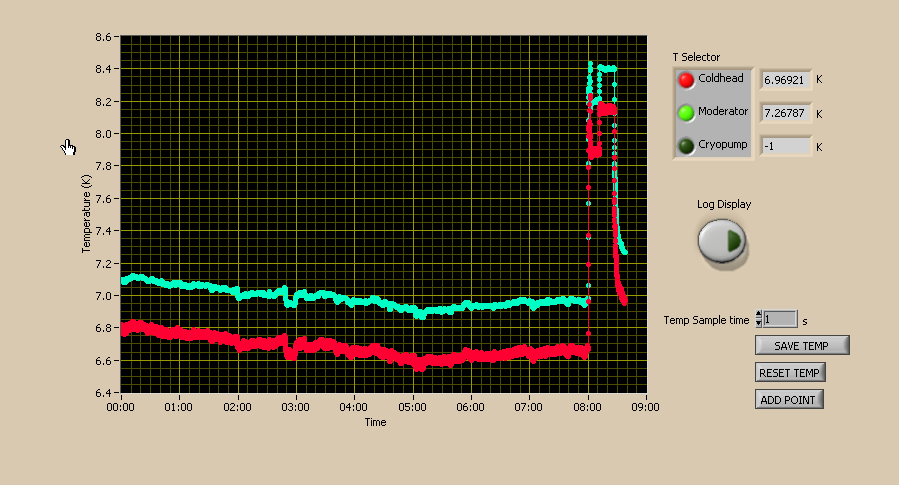Toggle the green Moderator indicator light
The width and height of the screenshot is (899, 485).
[x=686, y=113]
